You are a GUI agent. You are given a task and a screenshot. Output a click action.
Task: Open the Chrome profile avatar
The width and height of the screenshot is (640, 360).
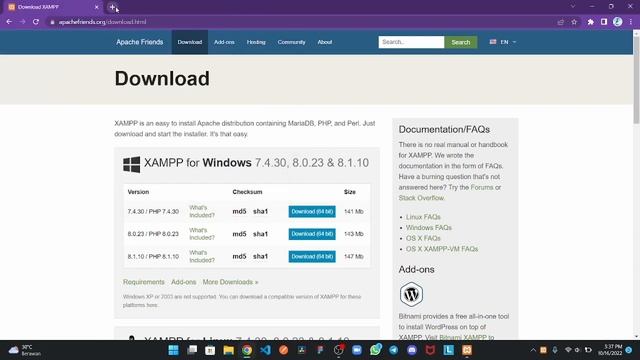click(618, 22)
